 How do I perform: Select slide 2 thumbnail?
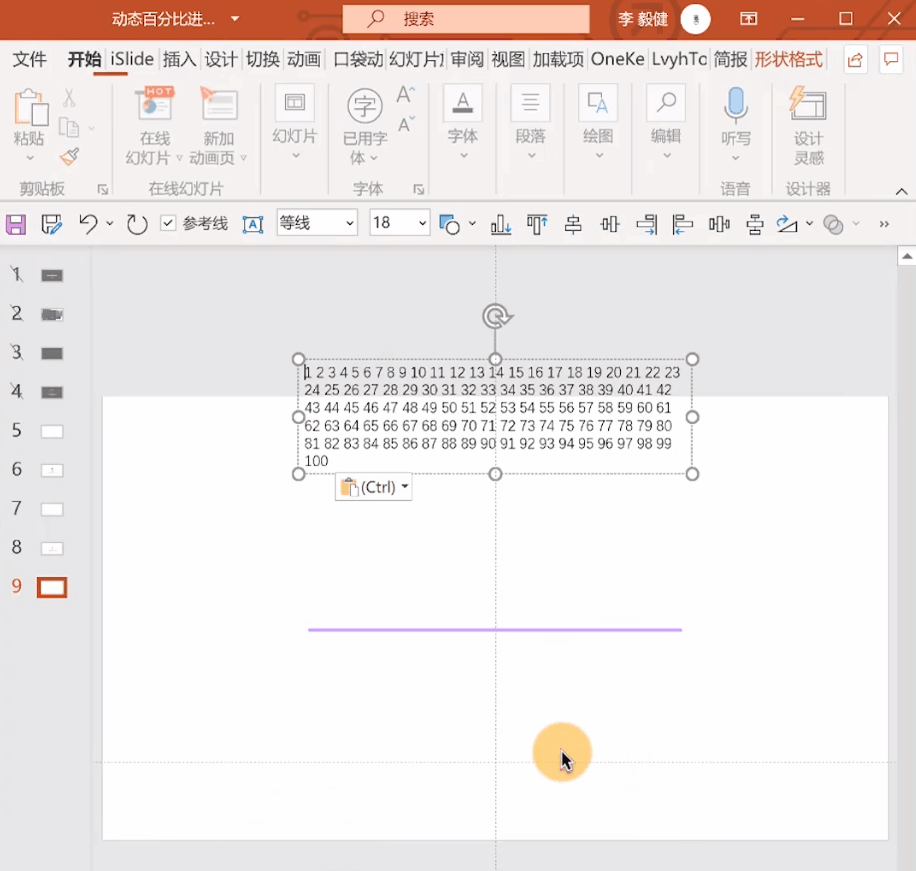(x=51, y=315)
